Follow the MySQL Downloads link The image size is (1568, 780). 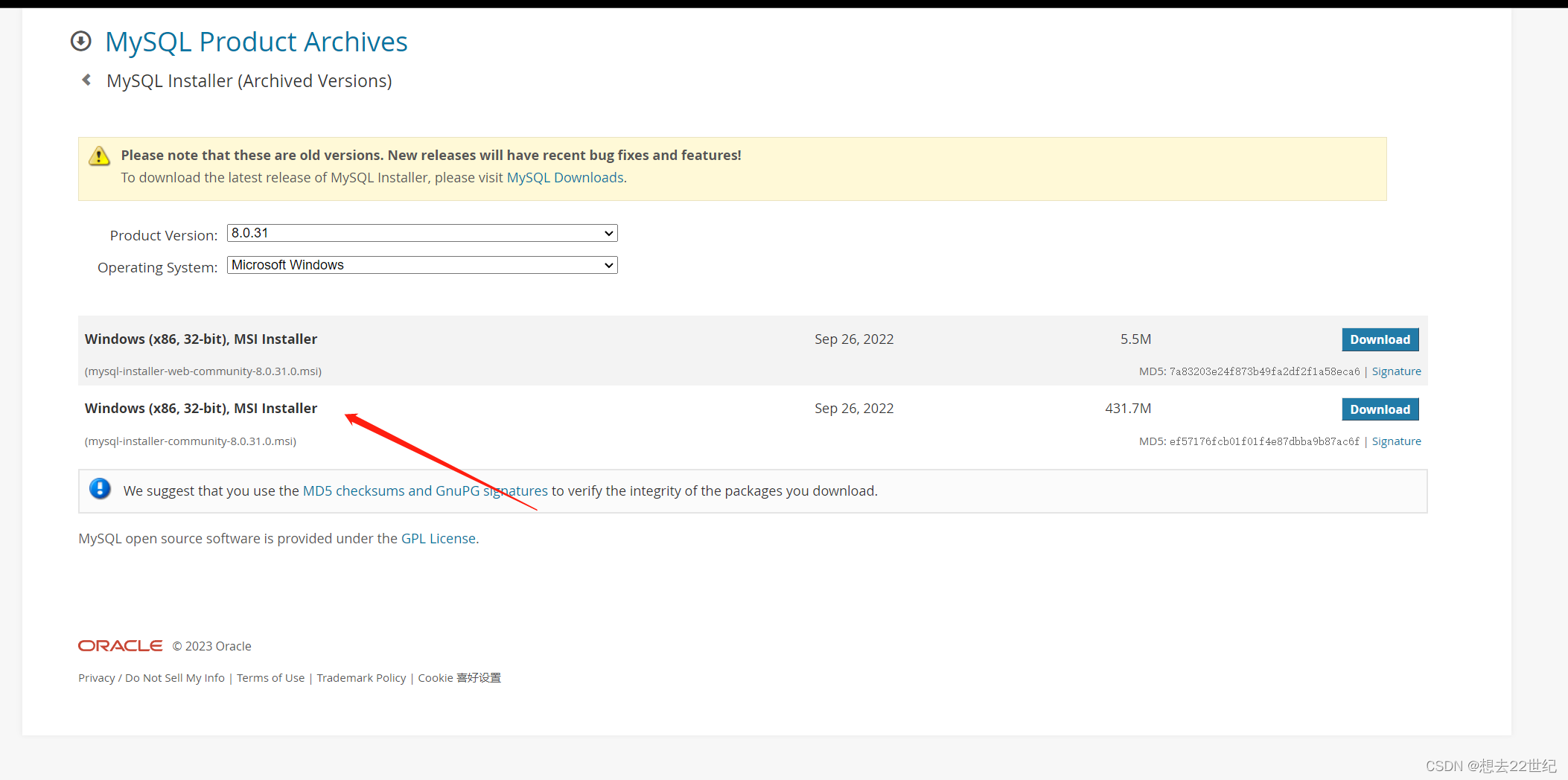565,177
